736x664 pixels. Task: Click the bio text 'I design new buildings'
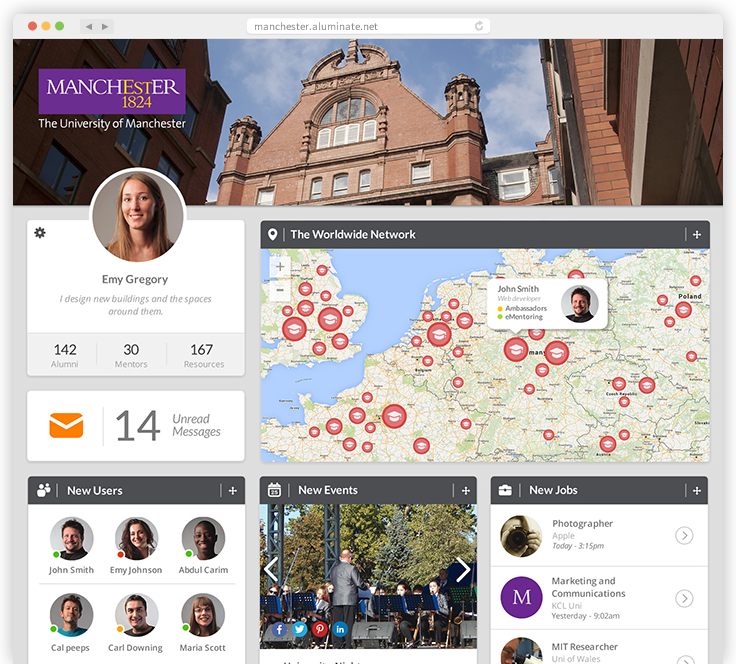click(x=136, y=305)
